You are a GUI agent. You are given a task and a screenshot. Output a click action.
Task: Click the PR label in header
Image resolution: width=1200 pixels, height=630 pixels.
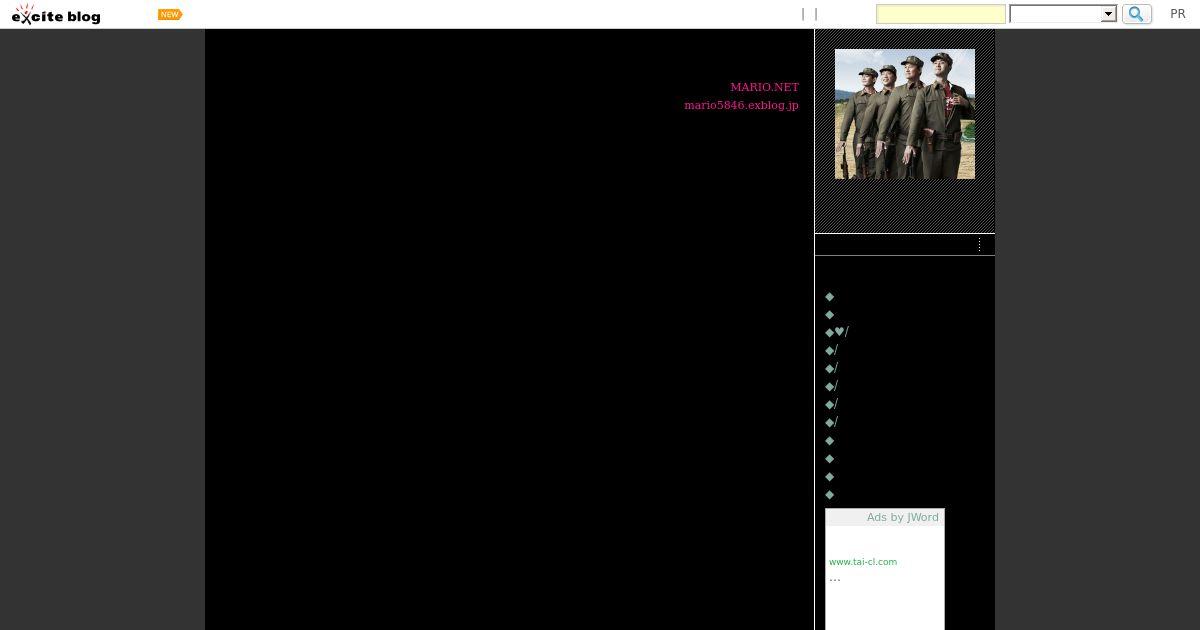click(1178, 14)
